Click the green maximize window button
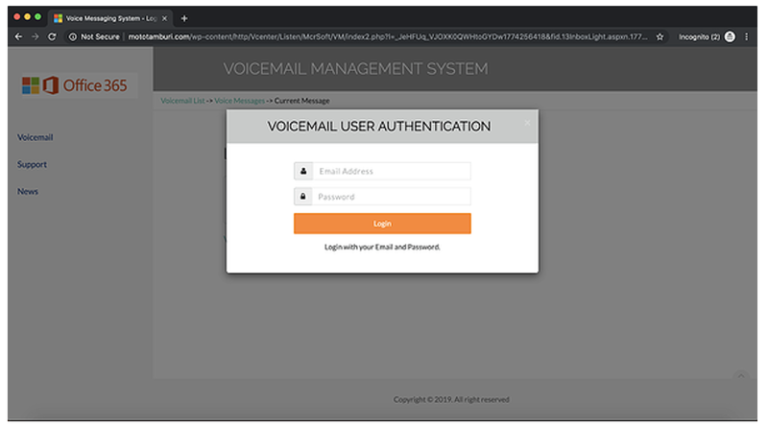 tap(38, 17)
